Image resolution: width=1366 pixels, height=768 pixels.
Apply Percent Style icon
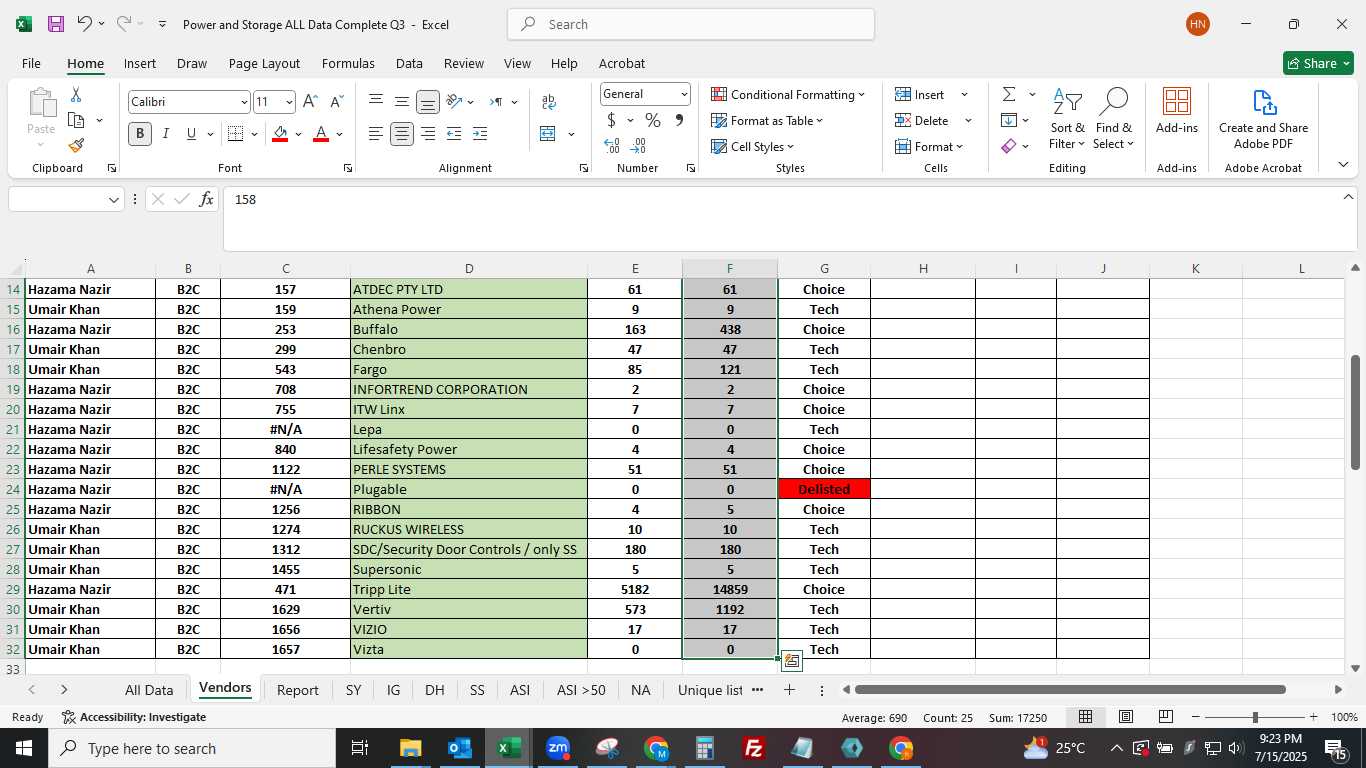tap(653, 120)
